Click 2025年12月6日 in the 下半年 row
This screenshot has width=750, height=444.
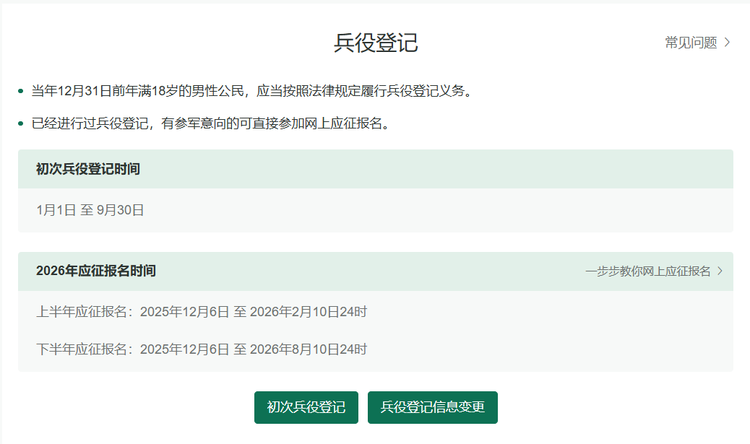pos(185,349)
